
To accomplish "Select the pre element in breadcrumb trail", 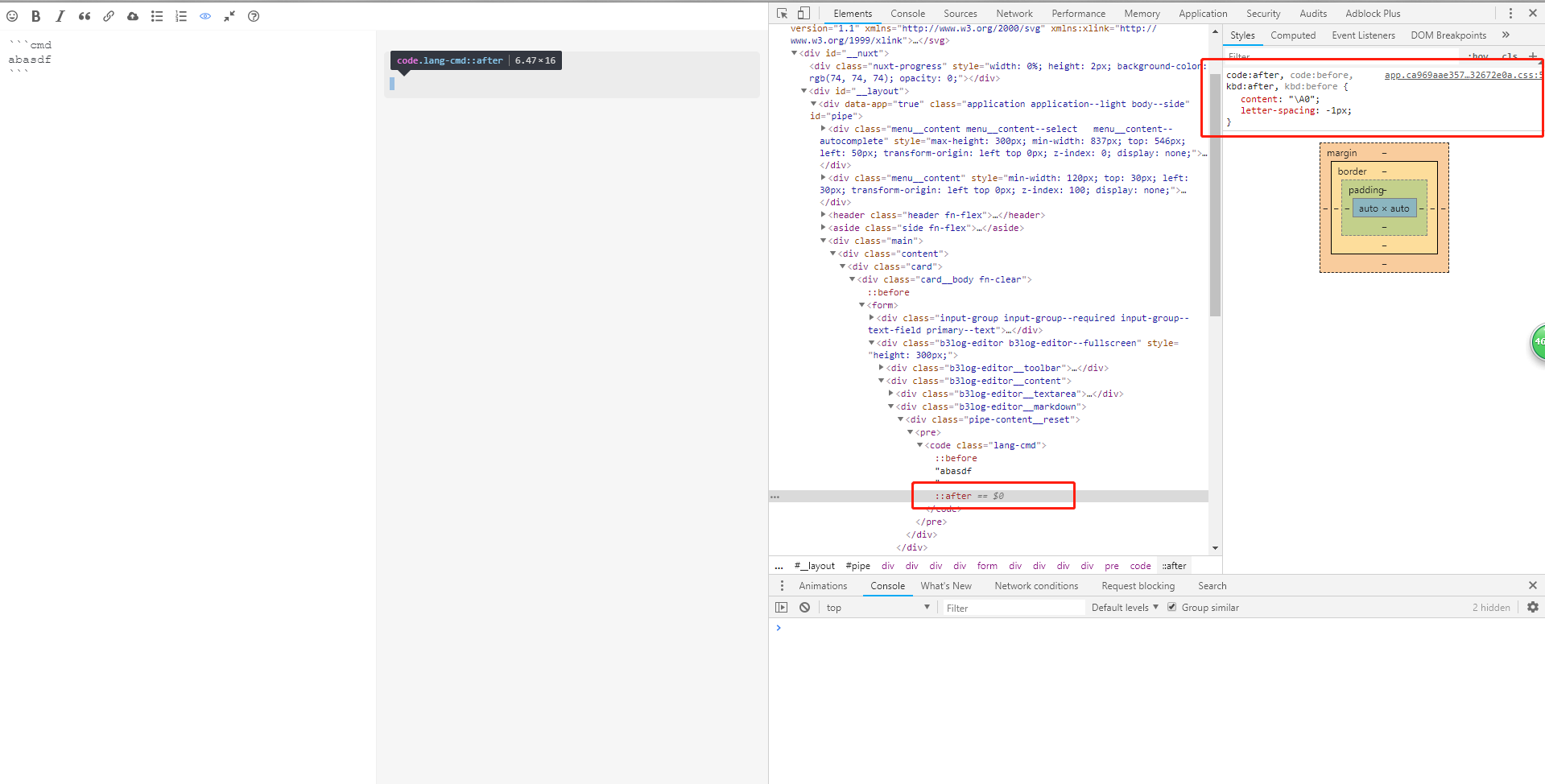I will tap(1111, 566).
